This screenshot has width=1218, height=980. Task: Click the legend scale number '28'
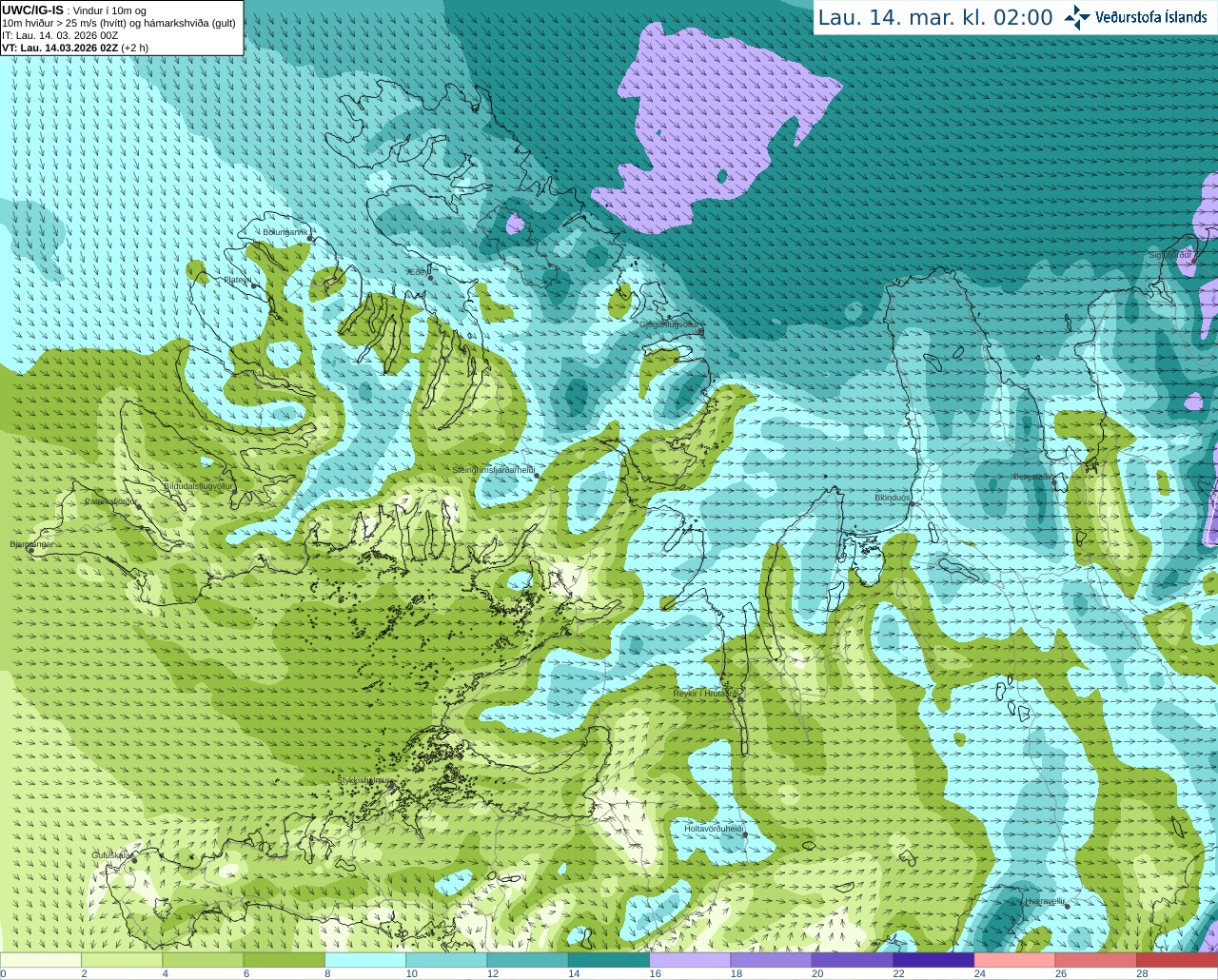coord(1143,973)
